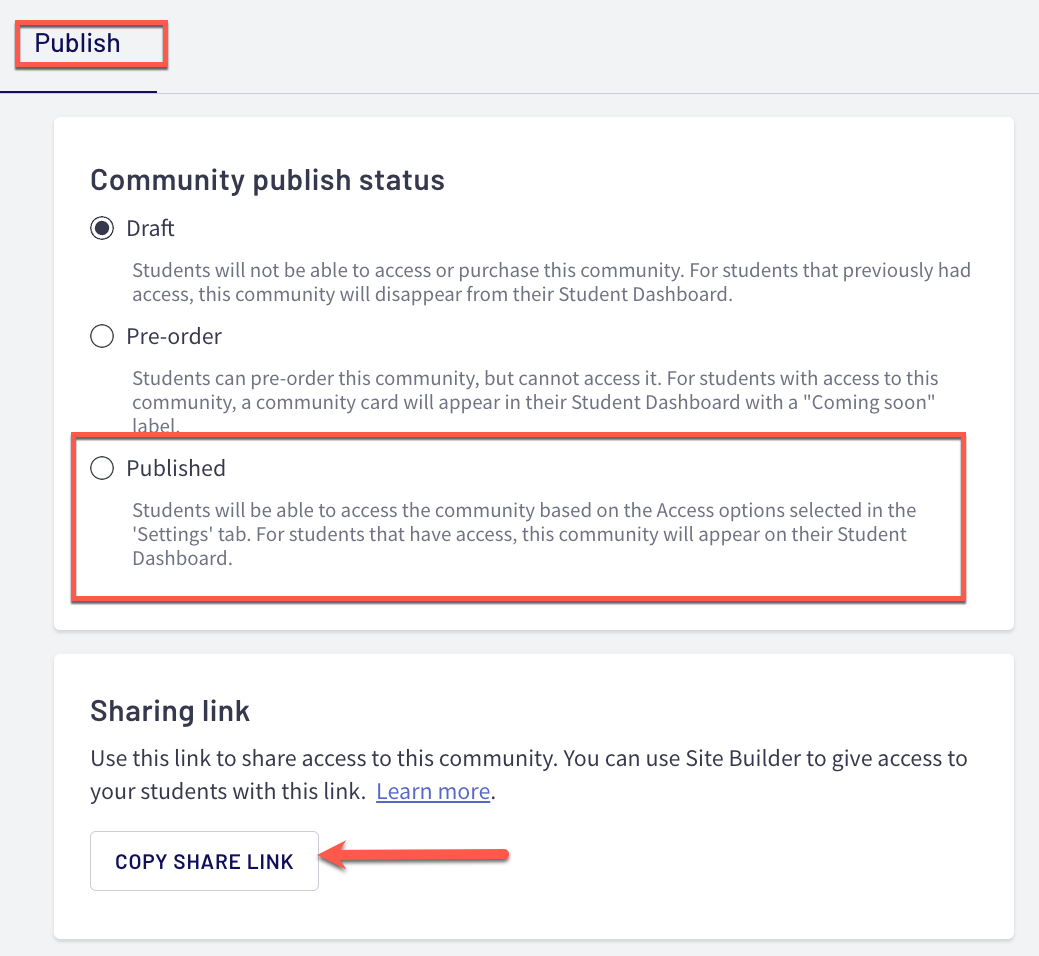
Task: Choose the Pre-order radio button circle
Action: tap(102, 337)
